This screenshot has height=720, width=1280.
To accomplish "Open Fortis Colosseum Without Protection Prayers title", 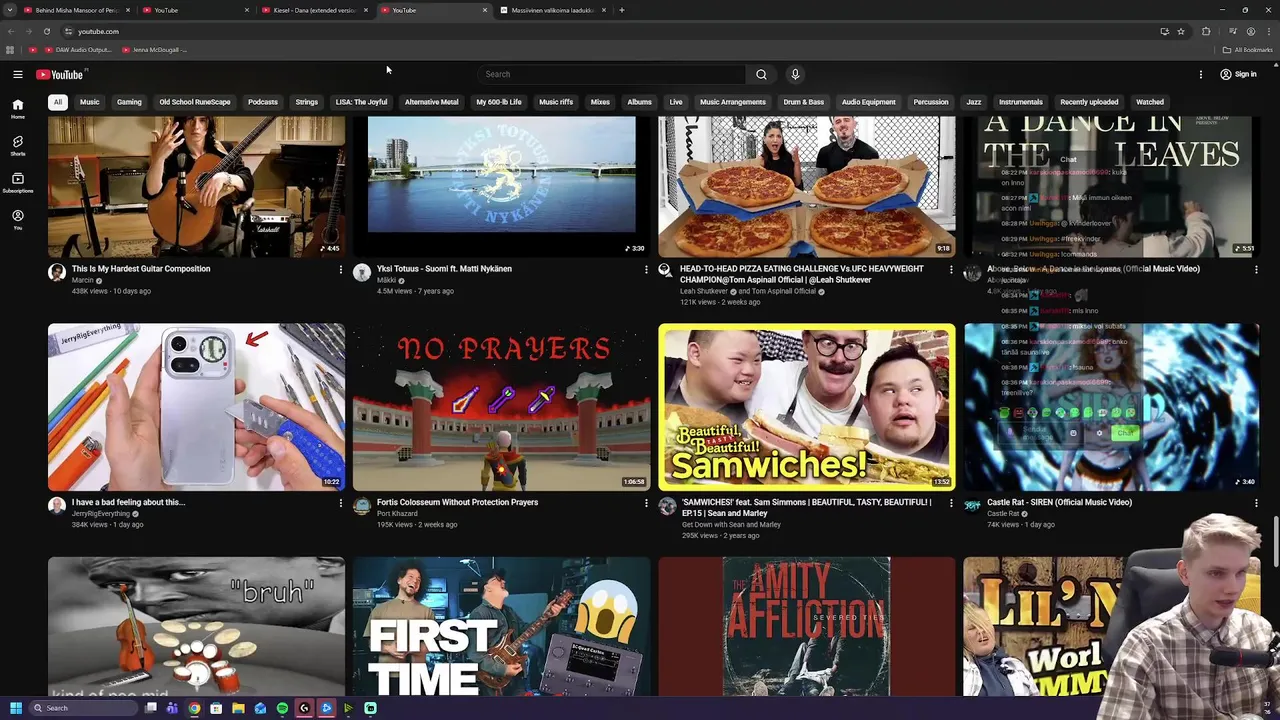I will pos(457,502).
